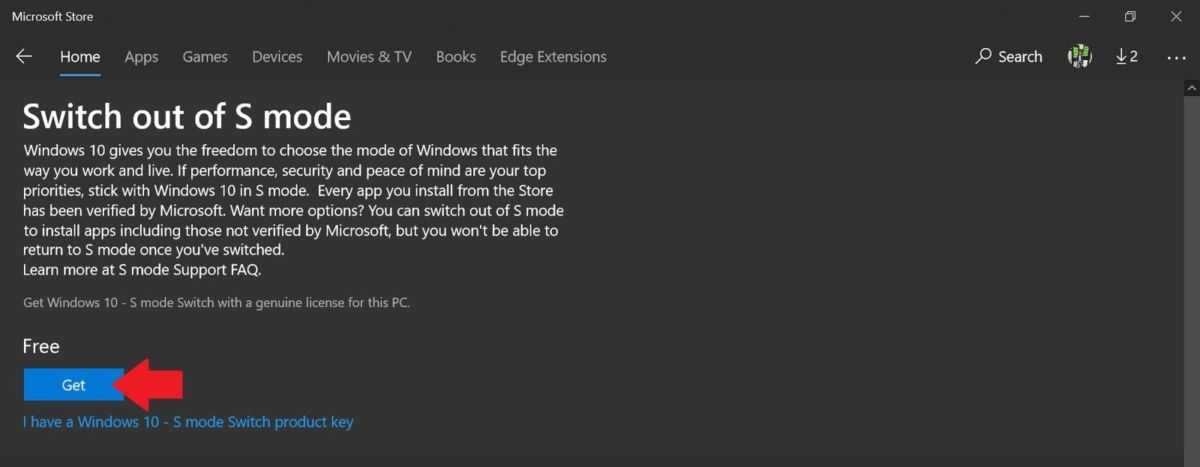This screenshot has height=467, width=1200.
Task: Click the back arrow in the Store header
Action: 24,57
